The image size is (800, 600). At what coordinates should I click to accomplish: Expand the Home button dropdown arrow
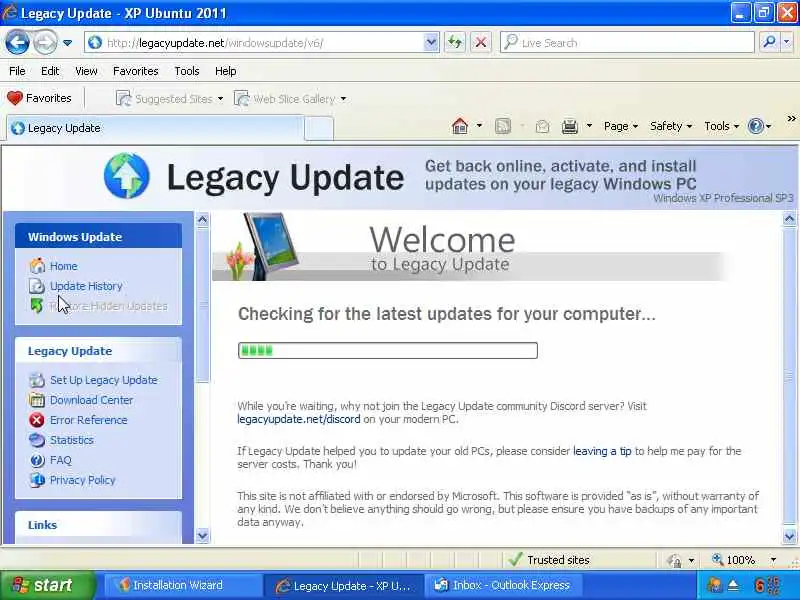click(479, 126)
